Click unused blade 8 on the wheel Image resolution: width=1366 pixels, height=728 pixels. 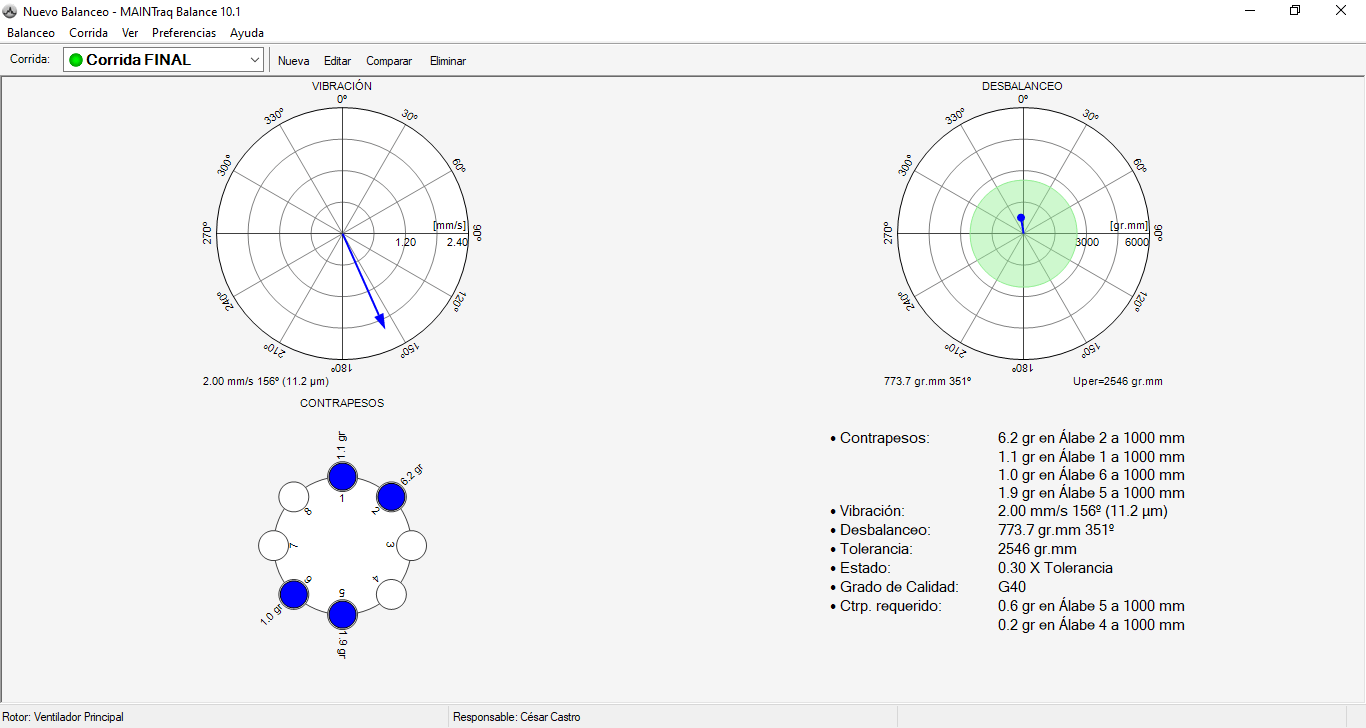(x=296, y=495)
